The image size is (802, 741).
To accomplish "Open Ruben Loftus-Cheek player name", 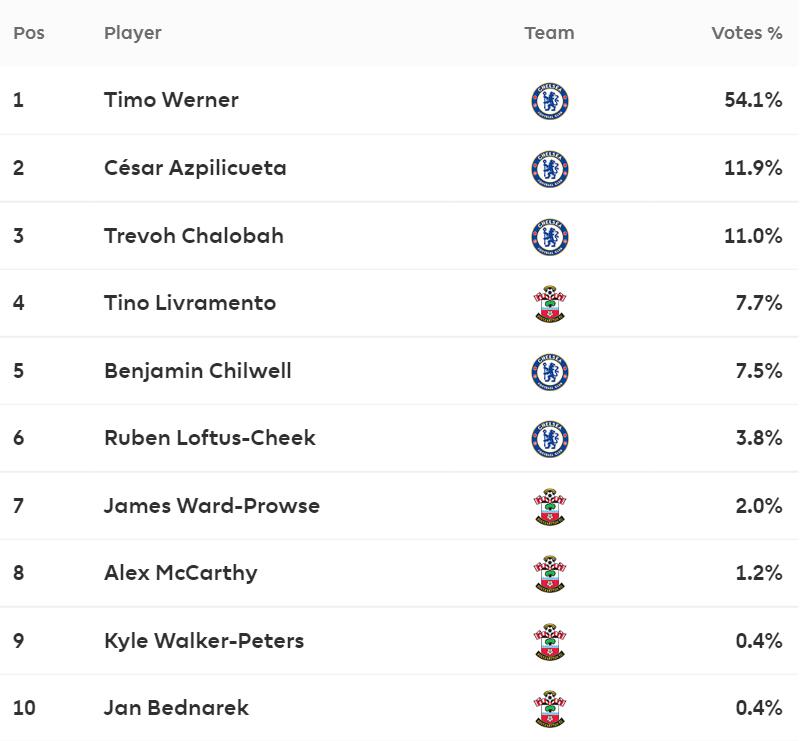I will point(210,438).
